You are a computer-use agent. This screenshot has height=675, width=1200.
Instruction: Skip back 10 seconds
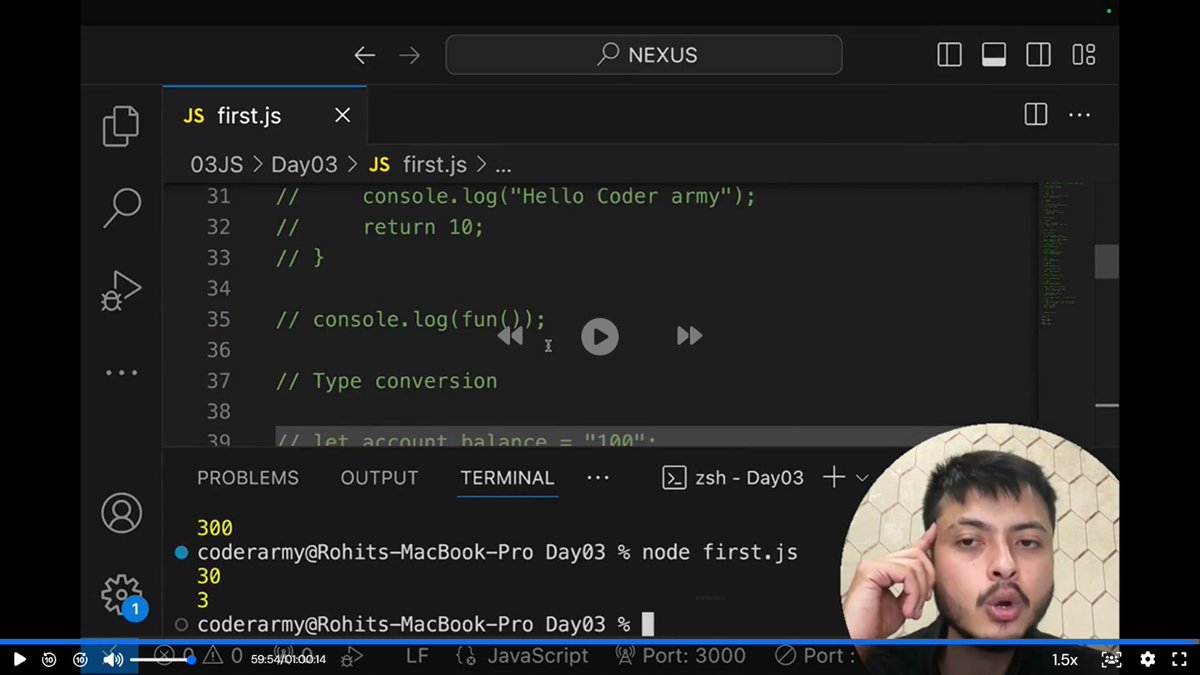click(x=49, y=659)
